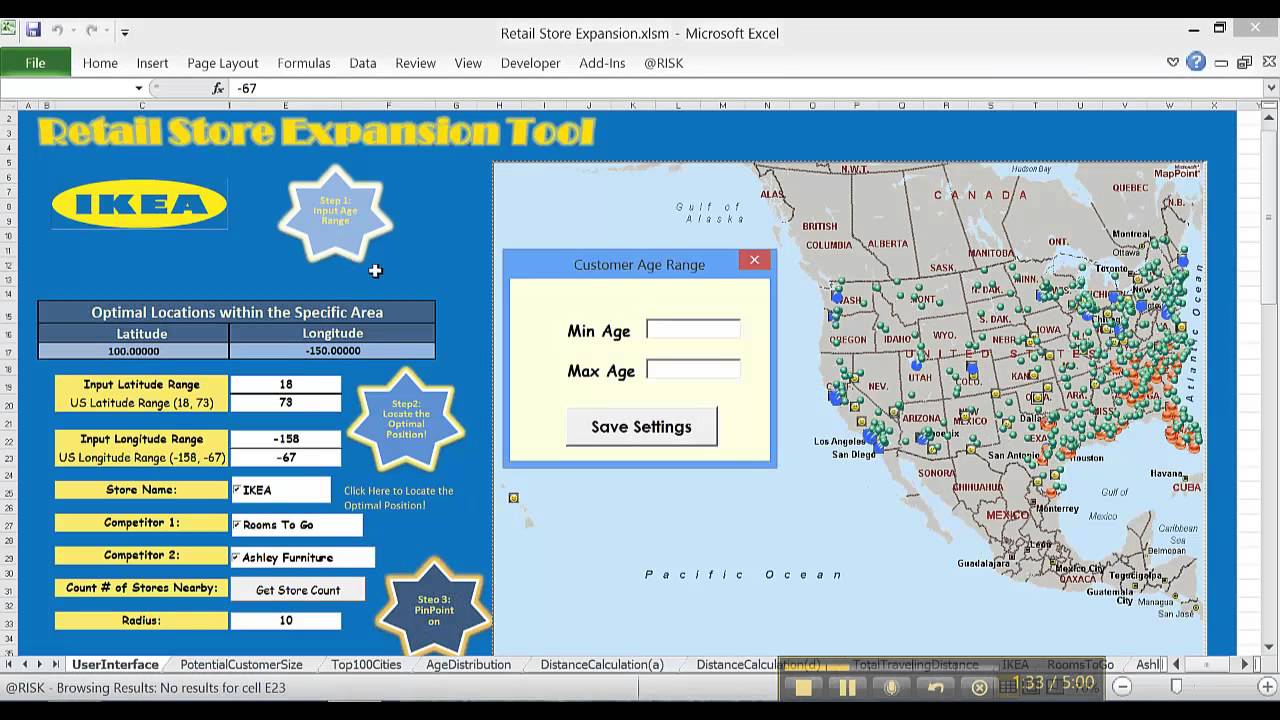Switch to the AgeDistribution sheet
The image size is (1280, 720).
tap(468, 664)
